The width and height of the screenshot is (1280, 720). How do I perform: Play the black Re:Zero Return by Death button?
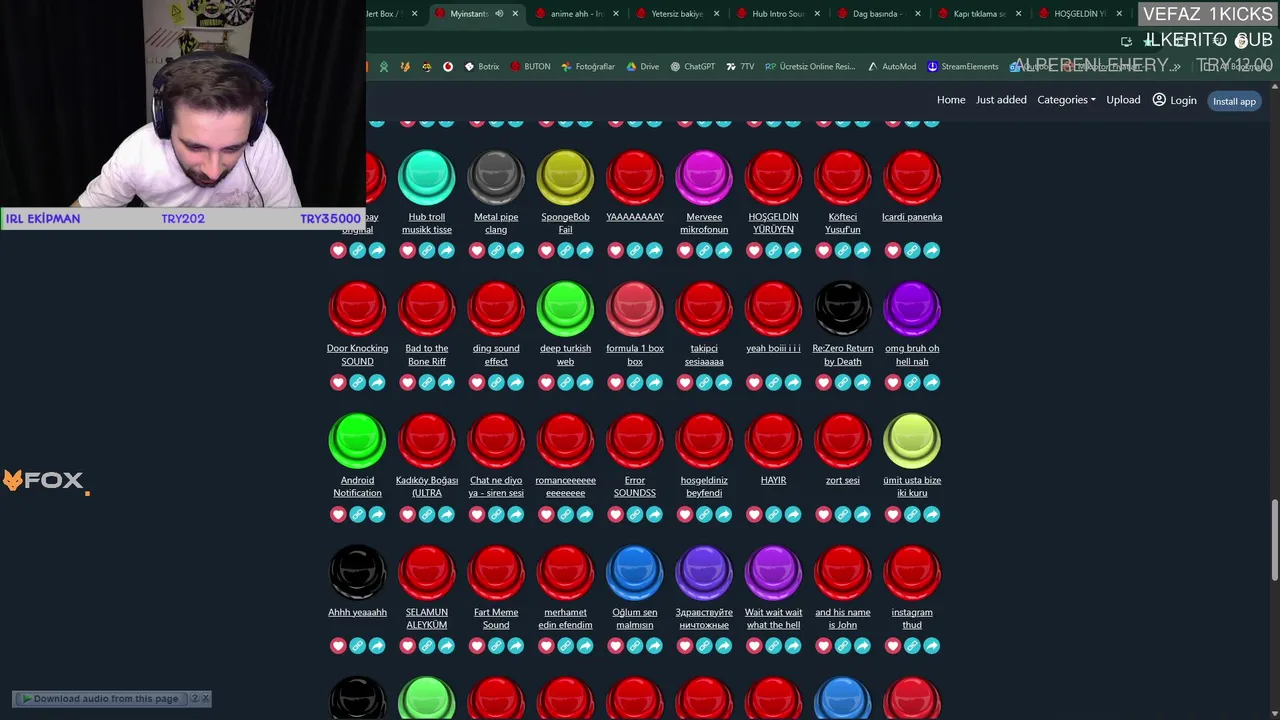[x=843, y=308]
